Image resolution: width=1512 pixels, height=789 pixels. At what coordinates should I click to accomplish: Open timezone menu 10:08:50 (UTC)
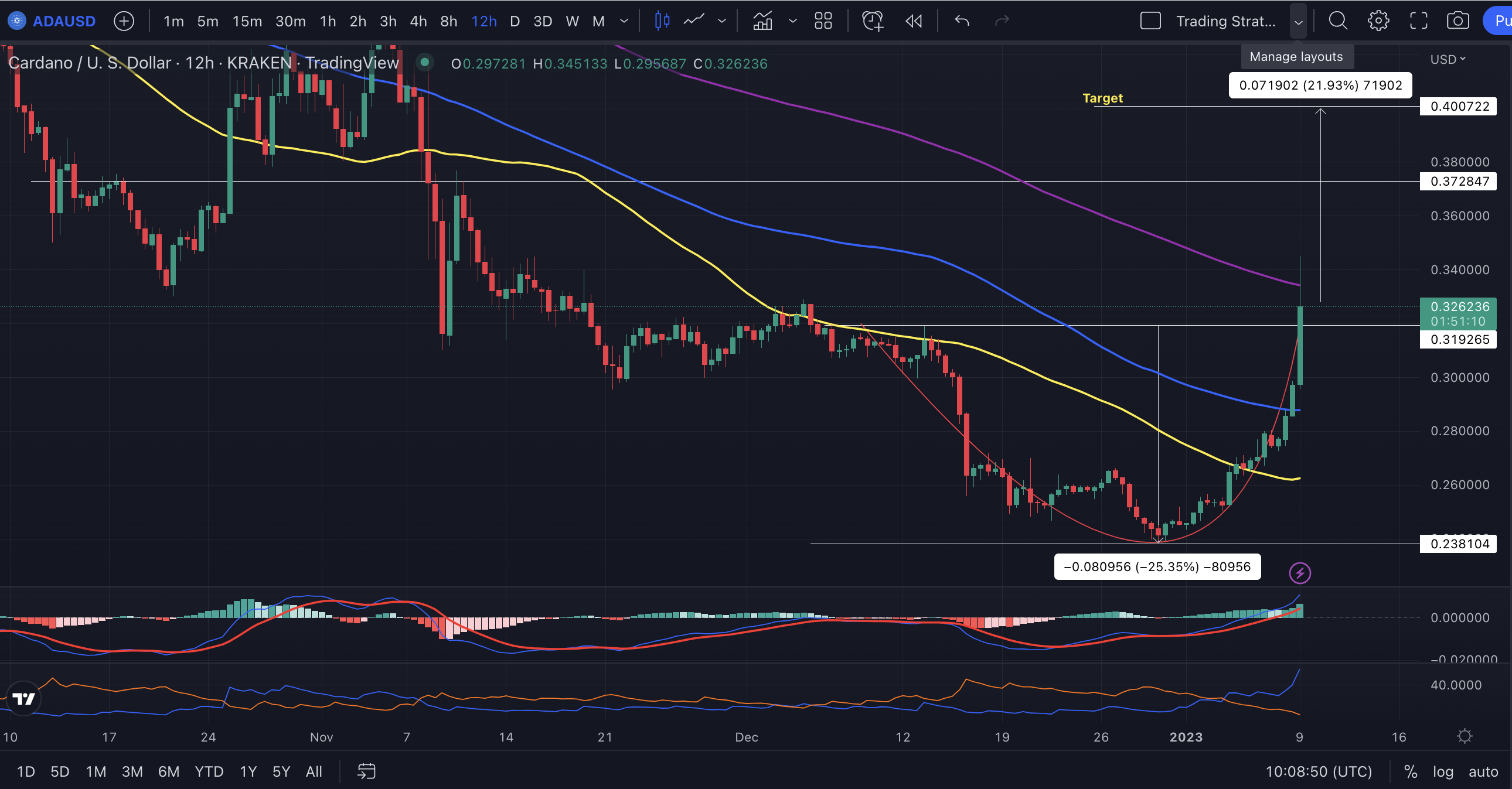(x=1318, y=771)
